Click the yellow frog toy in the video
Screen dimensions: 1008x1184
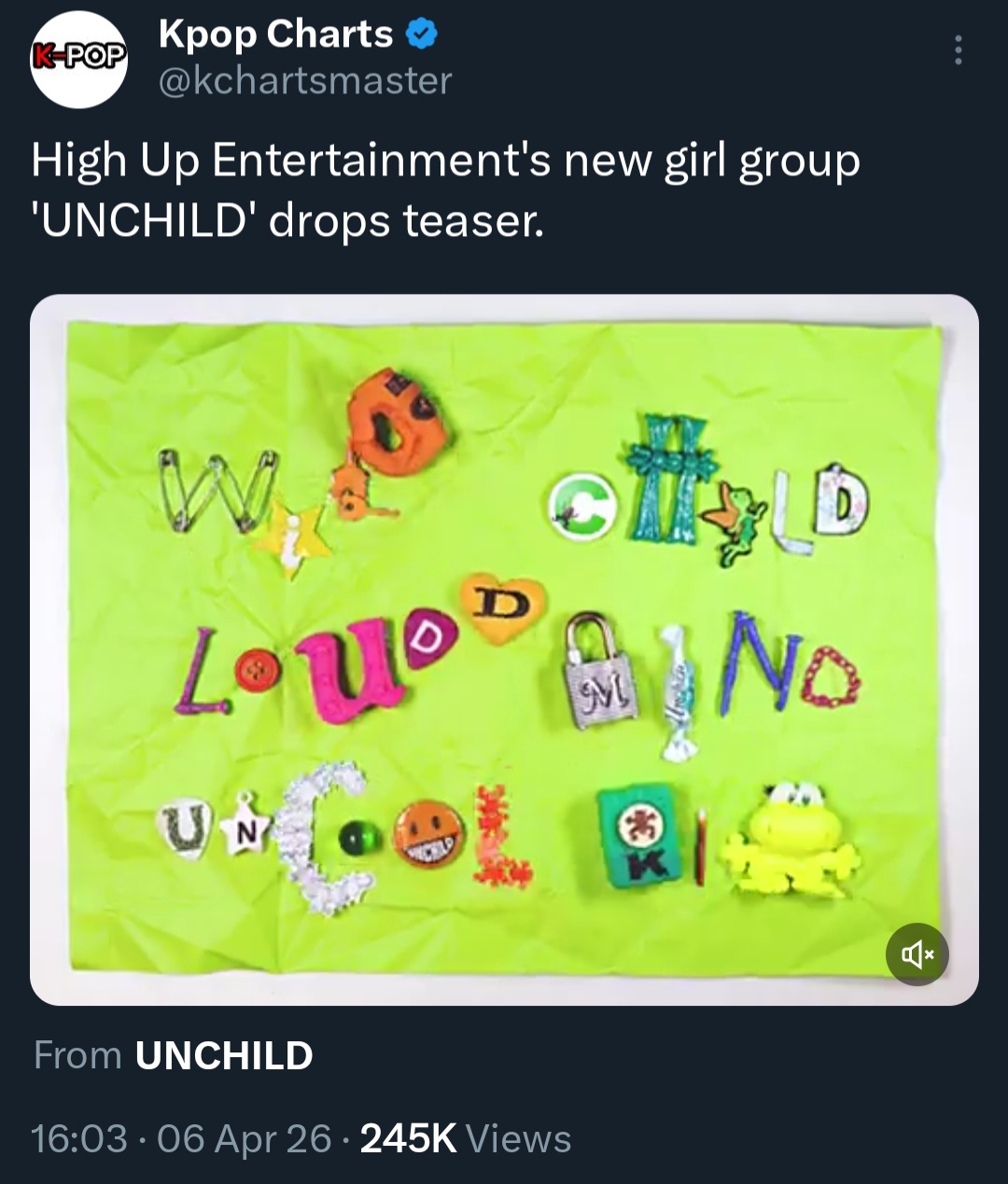[x=793, y=839]
